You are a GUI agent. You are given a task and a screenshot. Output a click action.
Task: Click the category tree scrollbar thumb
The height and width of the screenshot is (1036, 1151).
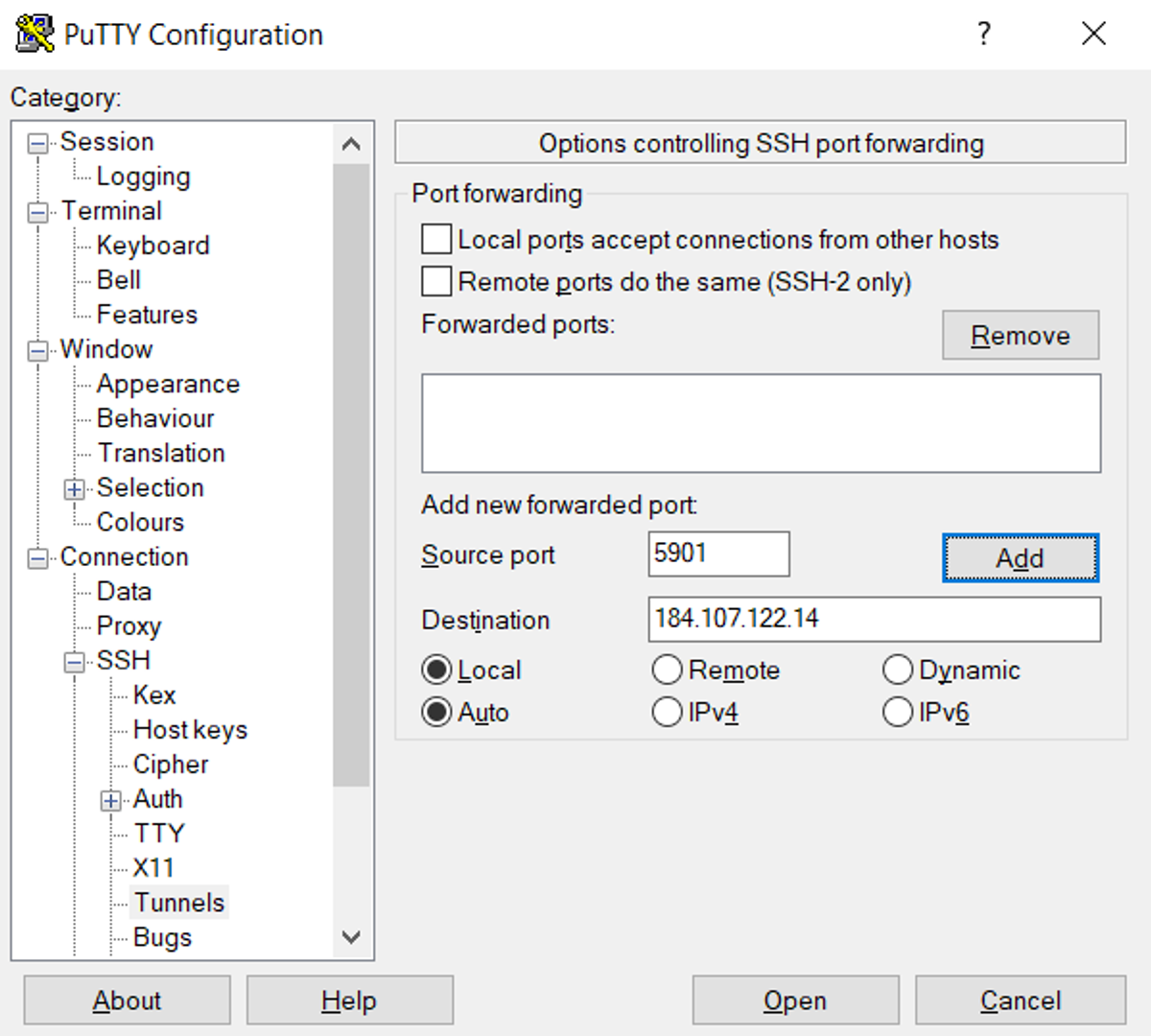point(351,475)
